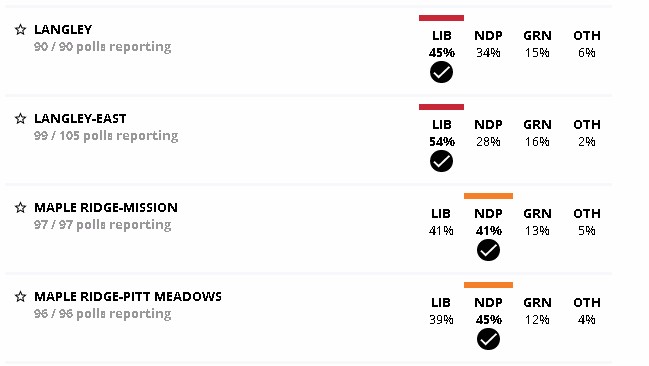
Task: Favorite the Langley riding with star icon
Action: [x=20, y=29]
